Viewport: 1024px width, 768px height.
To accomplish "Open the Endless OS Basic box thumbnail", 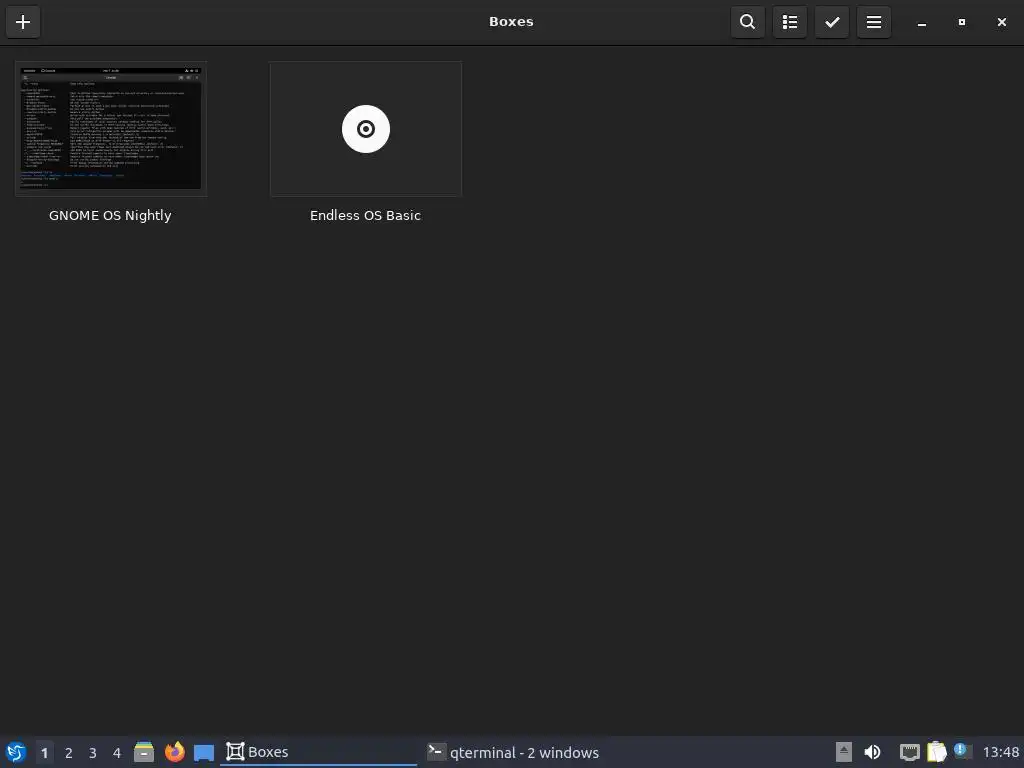I will coord(366,129).
